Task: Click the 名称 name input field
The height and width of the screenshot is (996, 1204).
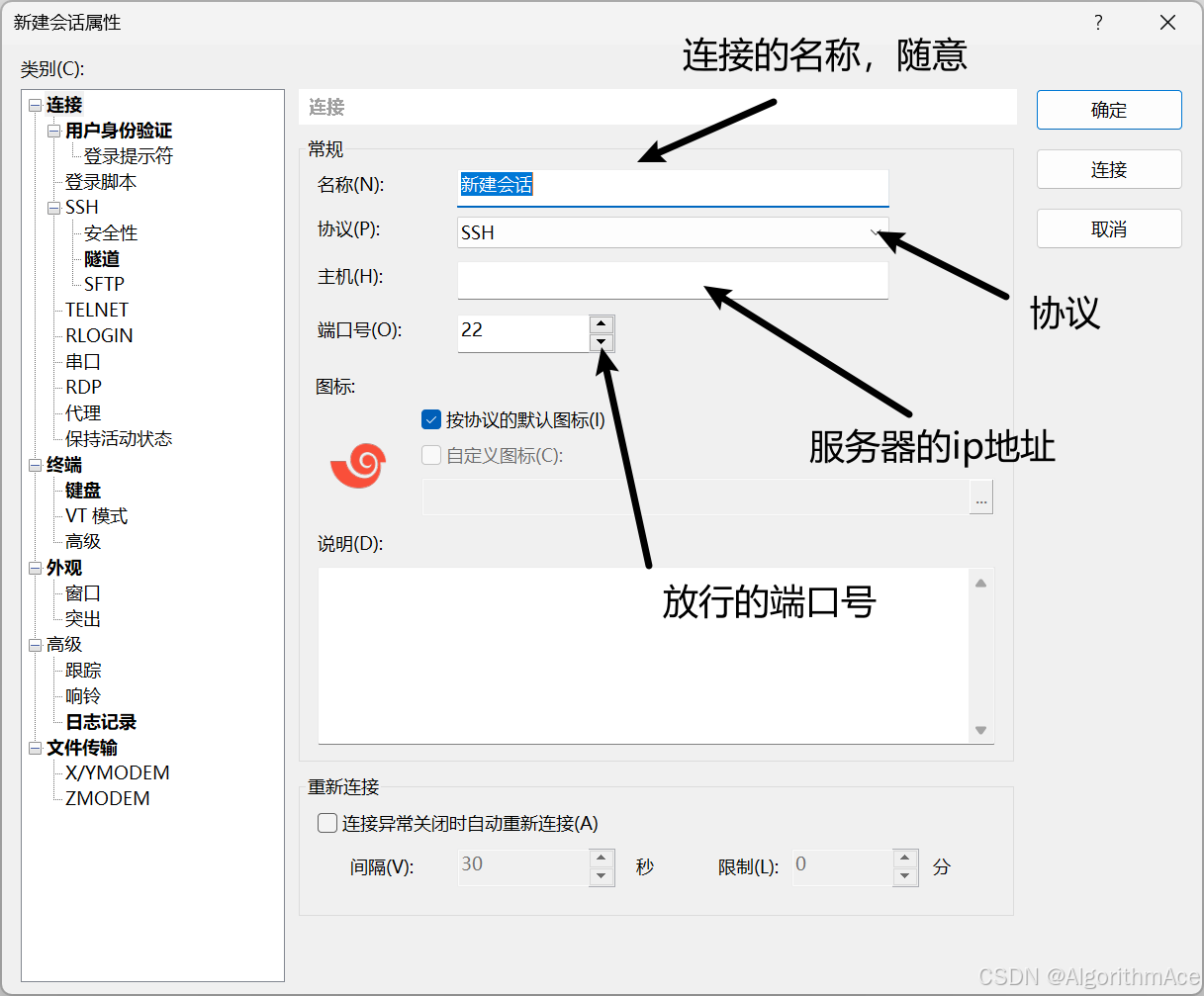Action: 673,186
